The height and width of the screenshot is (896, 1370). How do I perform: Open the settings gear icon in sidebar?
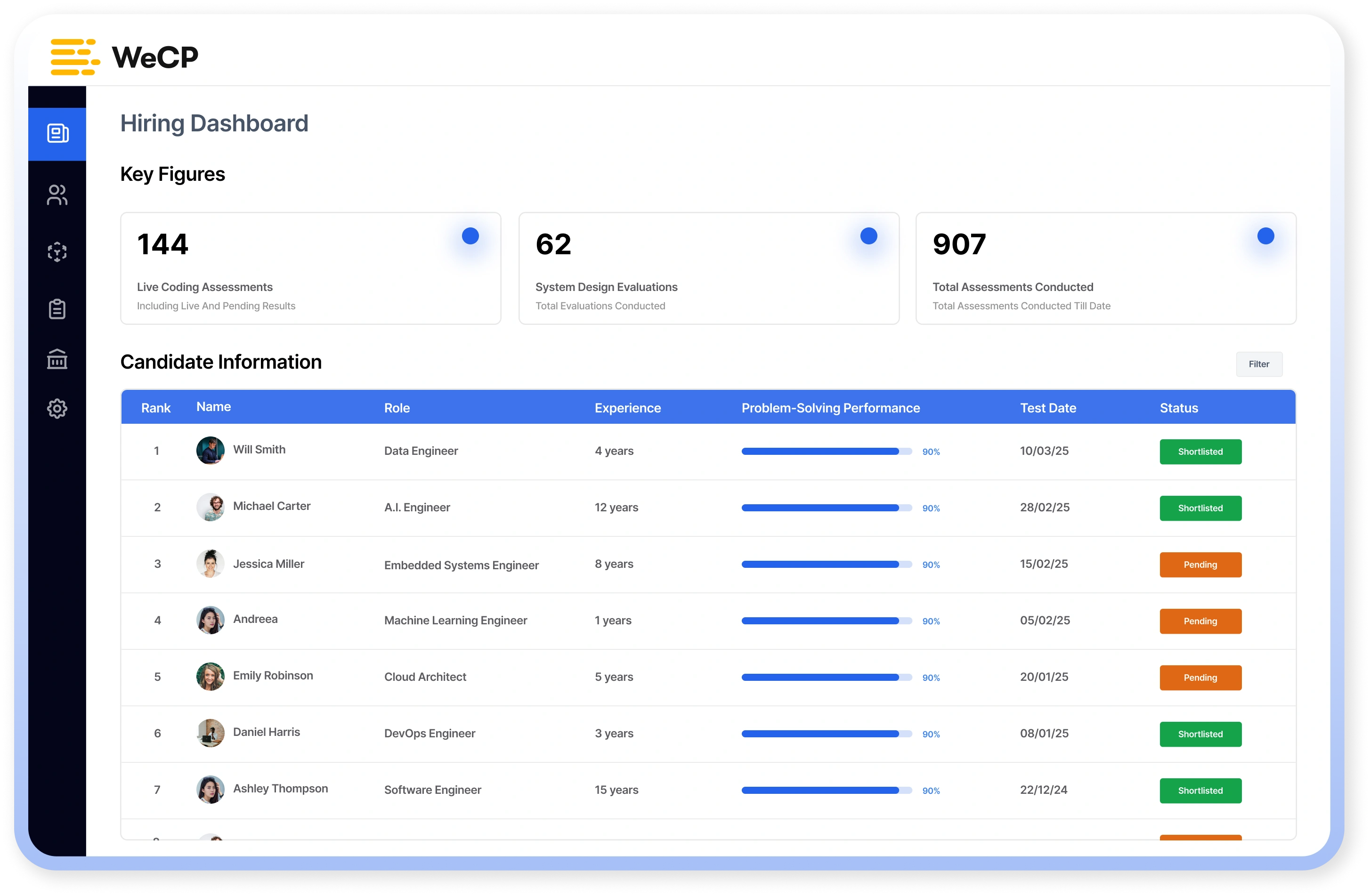57,409
